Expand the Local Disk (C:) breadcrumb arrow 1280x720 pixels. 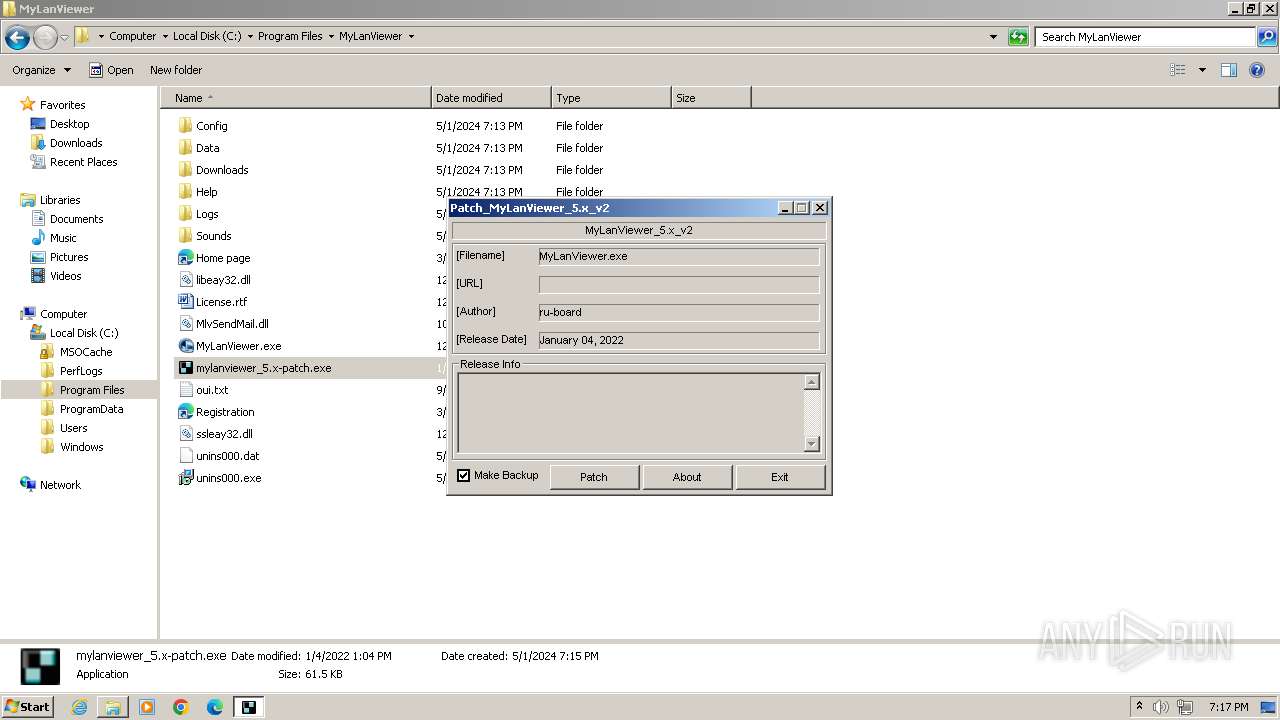tap(250, 37)
